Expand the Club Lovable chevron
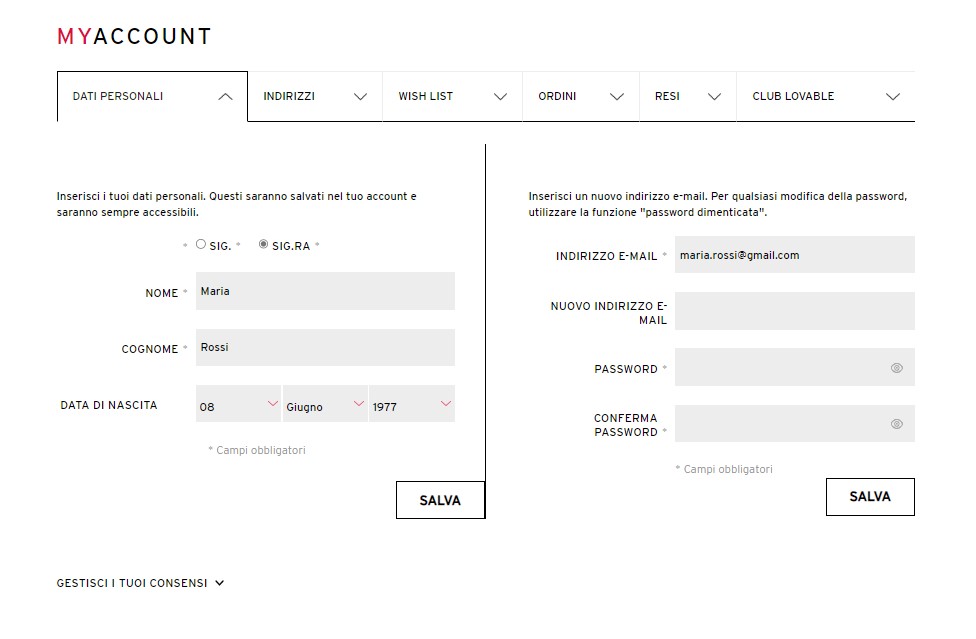 pos(893,96)
